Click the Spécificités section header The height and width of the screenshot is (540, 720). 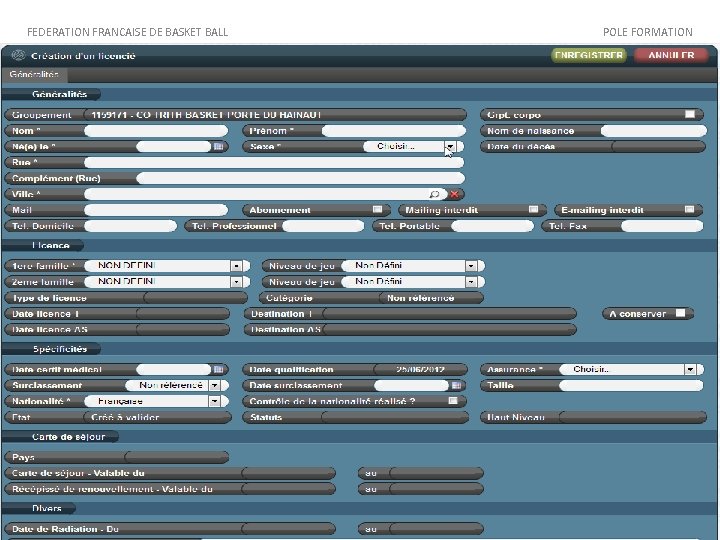click(x=60, y=349)
